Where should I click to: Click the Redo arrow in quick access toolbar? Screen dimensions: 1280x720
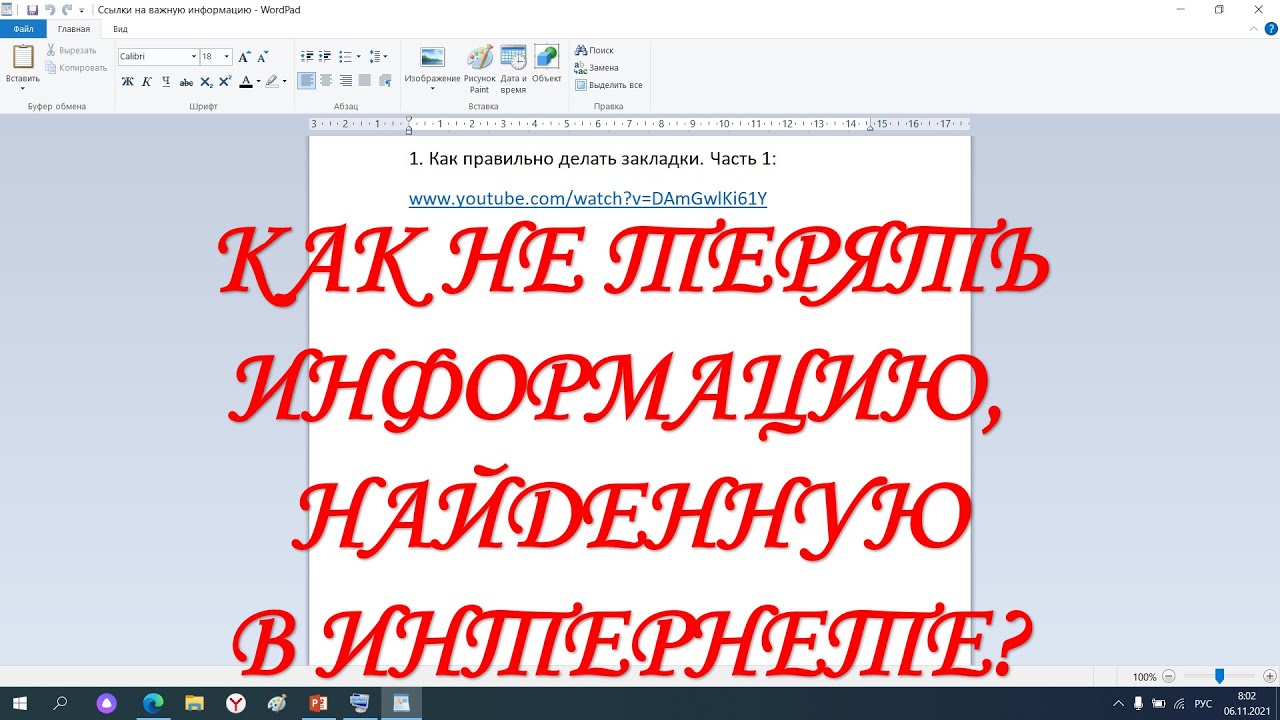(x=66, y=9)
